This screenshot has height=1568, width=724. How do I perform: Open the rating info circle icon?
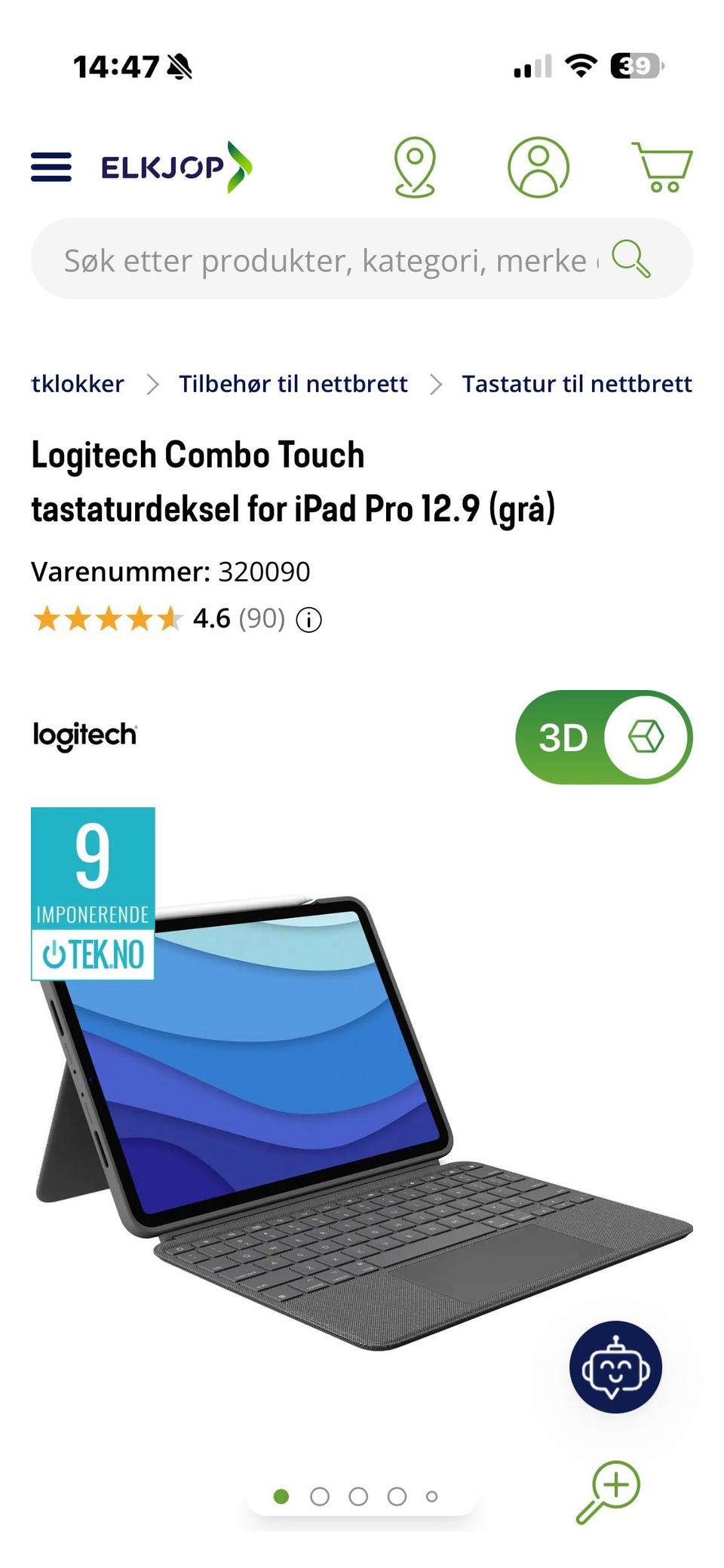pyautogui.click(x=308, y=620)
